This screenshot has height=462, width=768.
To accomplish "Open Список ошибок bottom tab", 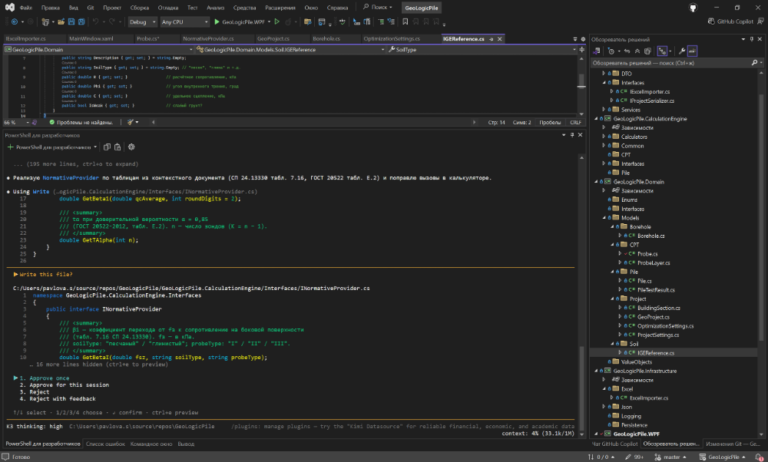I will point(105,444).
